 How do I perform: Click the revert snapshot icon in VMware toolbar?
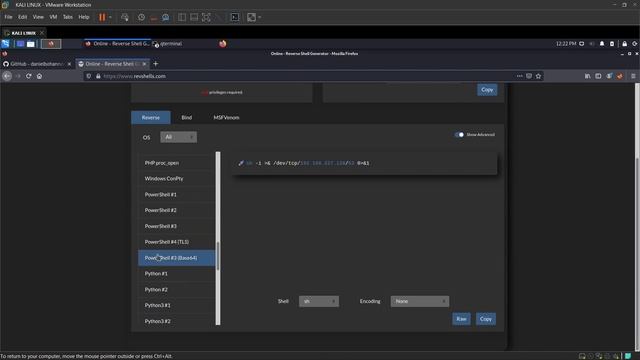coord(153,17)
